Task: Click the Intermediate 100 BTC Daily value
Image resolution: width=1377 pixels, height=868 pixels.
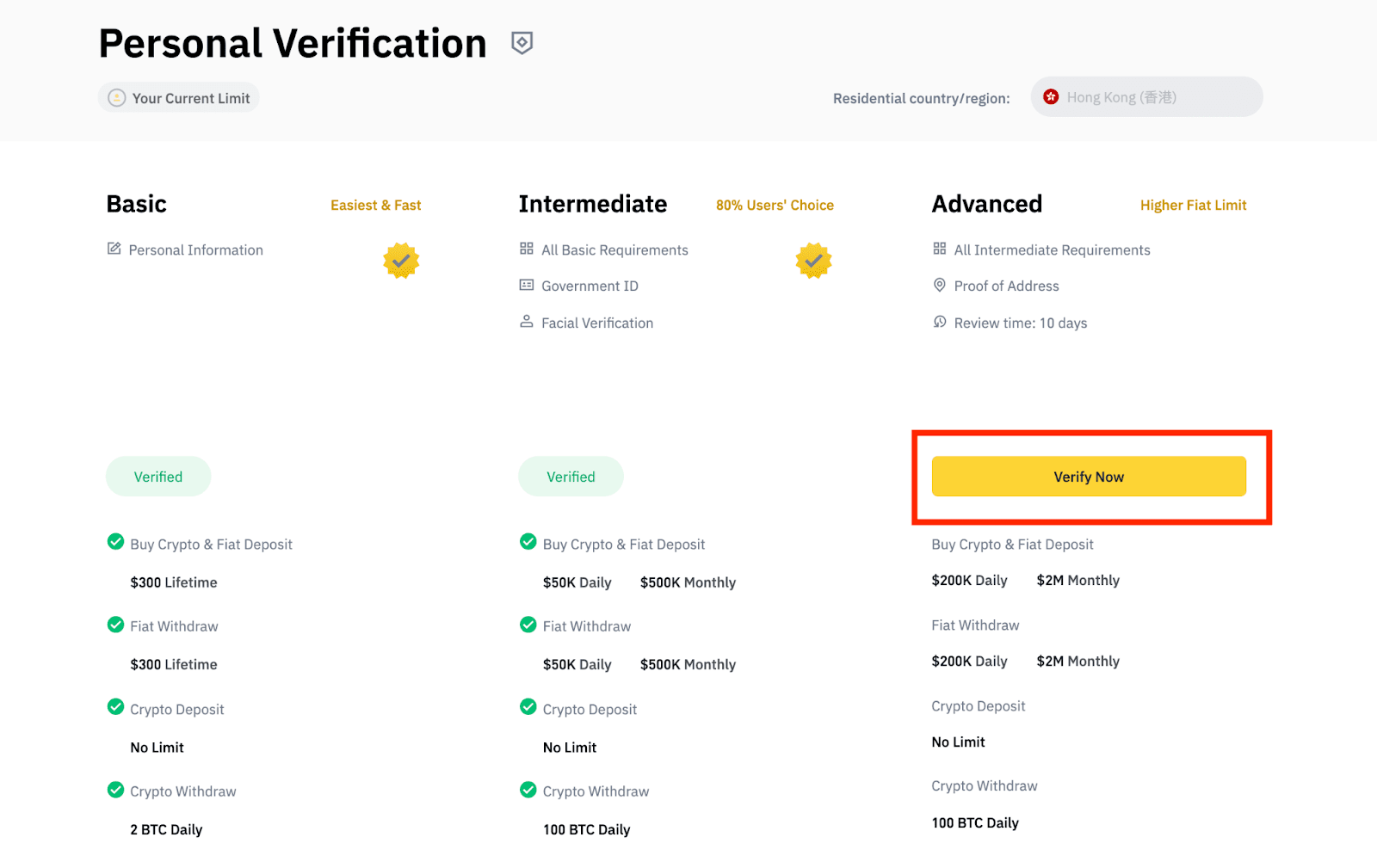Action: click(x=586, y=829)
